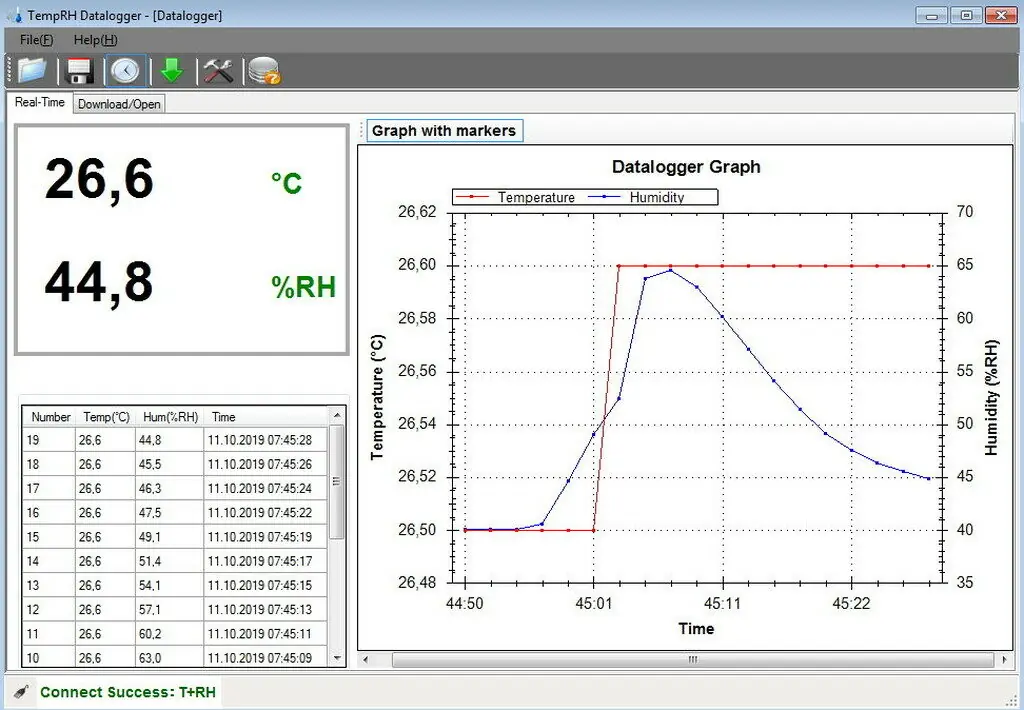The width and height of the screenshot is (1024, 710).
Task: Click the plug icon in status bar
Action: click(20, 691)
